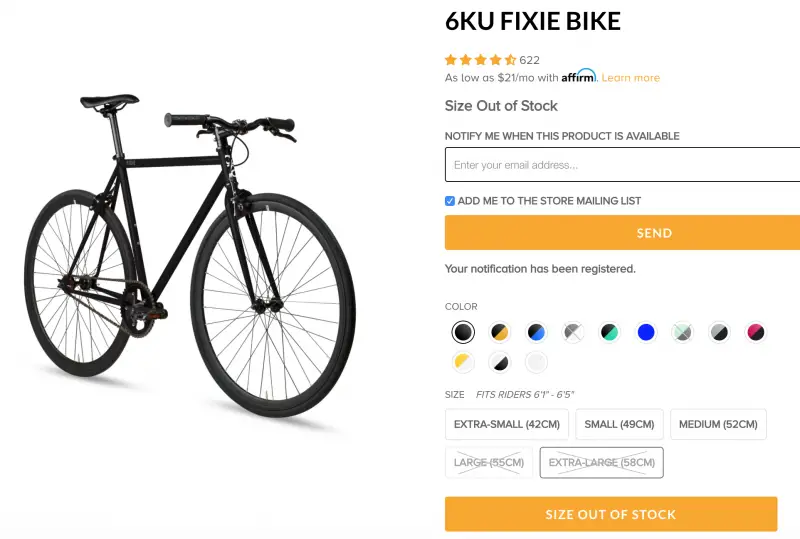Click the email address input field
This screenshot has height=539, width=800.
pos(622,165)
